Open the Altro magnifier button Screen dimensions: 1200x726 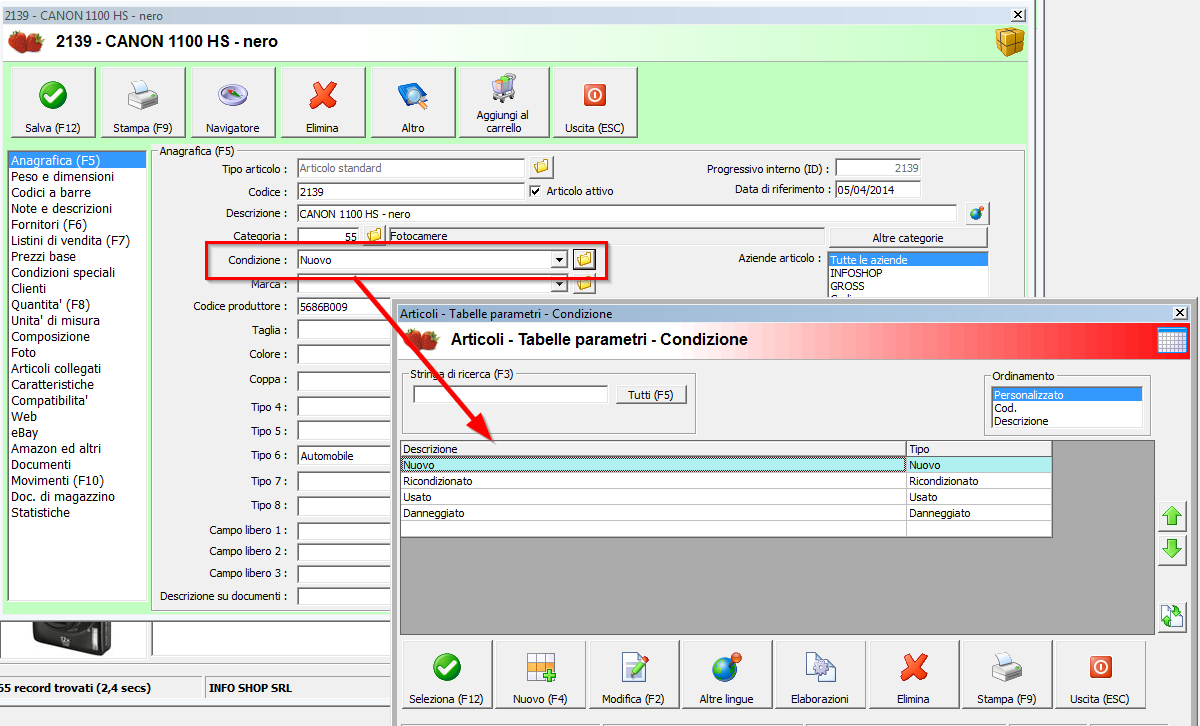coord(413,103)
